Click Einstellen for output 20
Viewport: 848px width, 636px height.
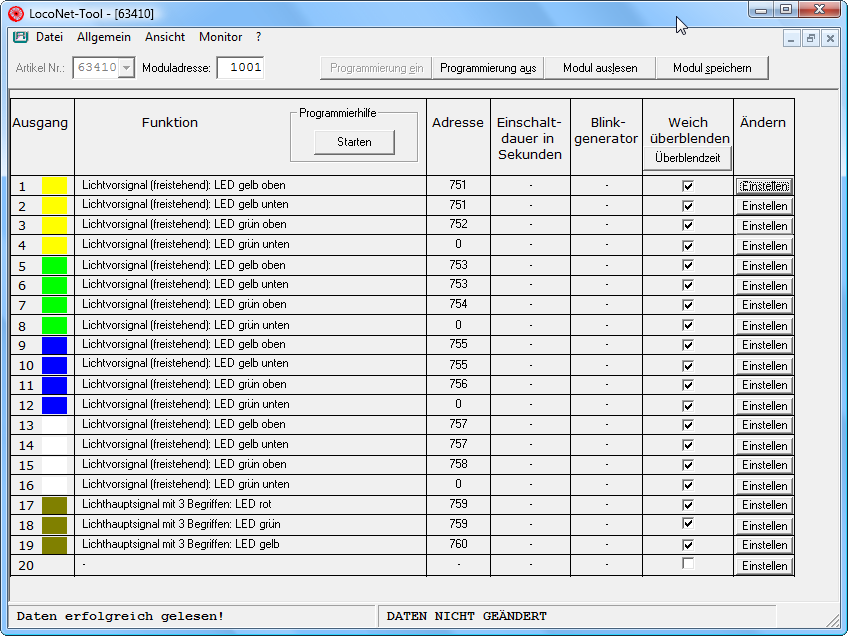(x=764, y=566)
